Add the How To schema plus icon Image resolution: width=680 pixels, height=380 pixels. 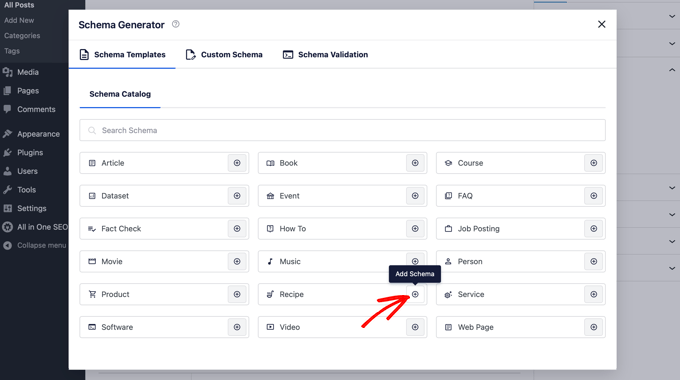click(x=415, y=229)
